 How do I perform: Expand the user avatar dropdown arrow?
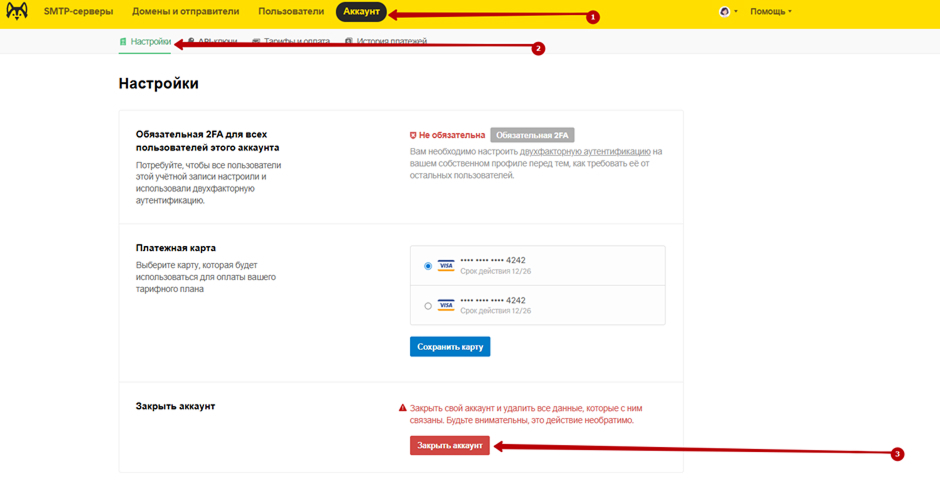tap(737, 12)
